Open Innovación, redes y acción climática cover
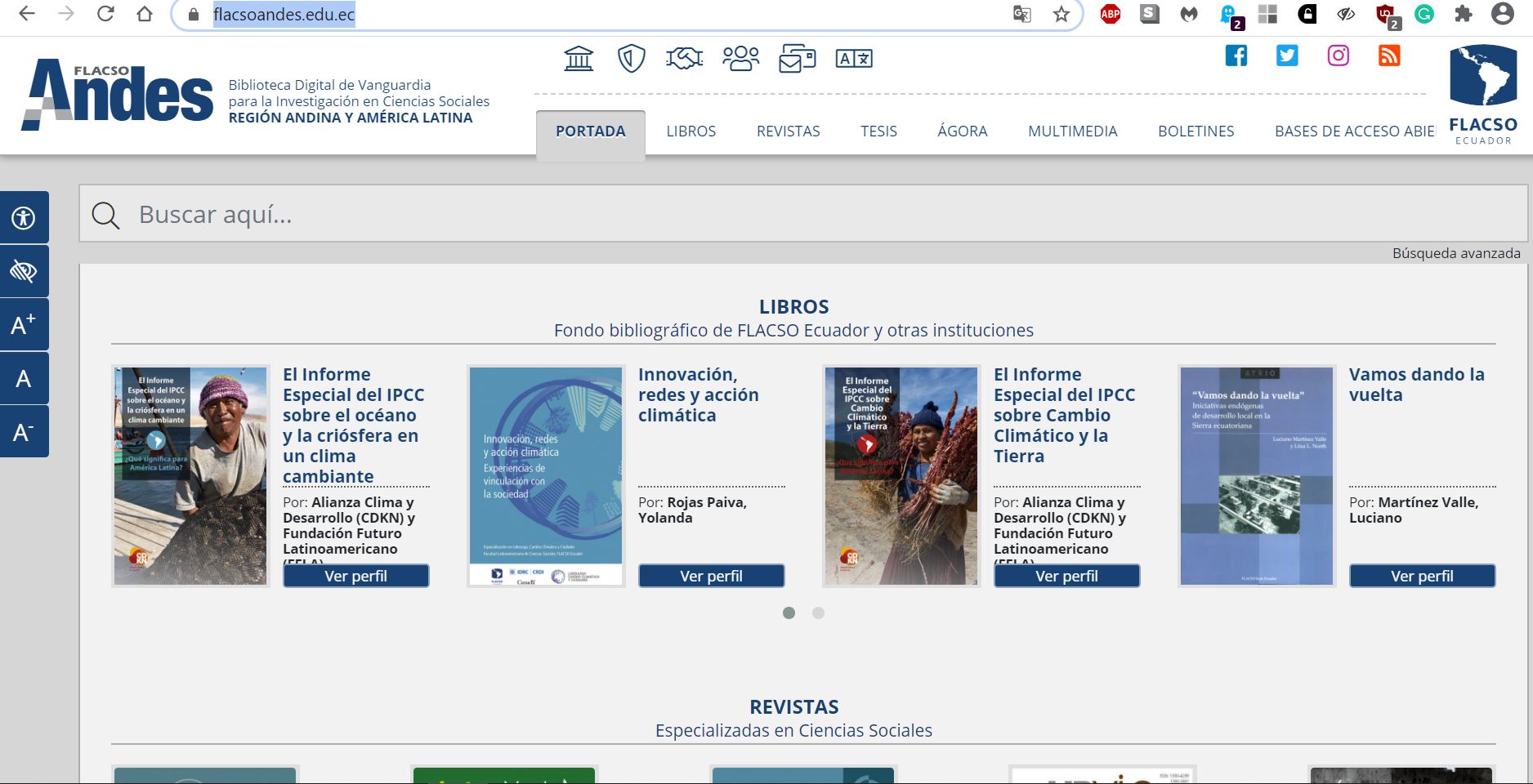Screen dimensions: 1533x784 tap(546, 475)
